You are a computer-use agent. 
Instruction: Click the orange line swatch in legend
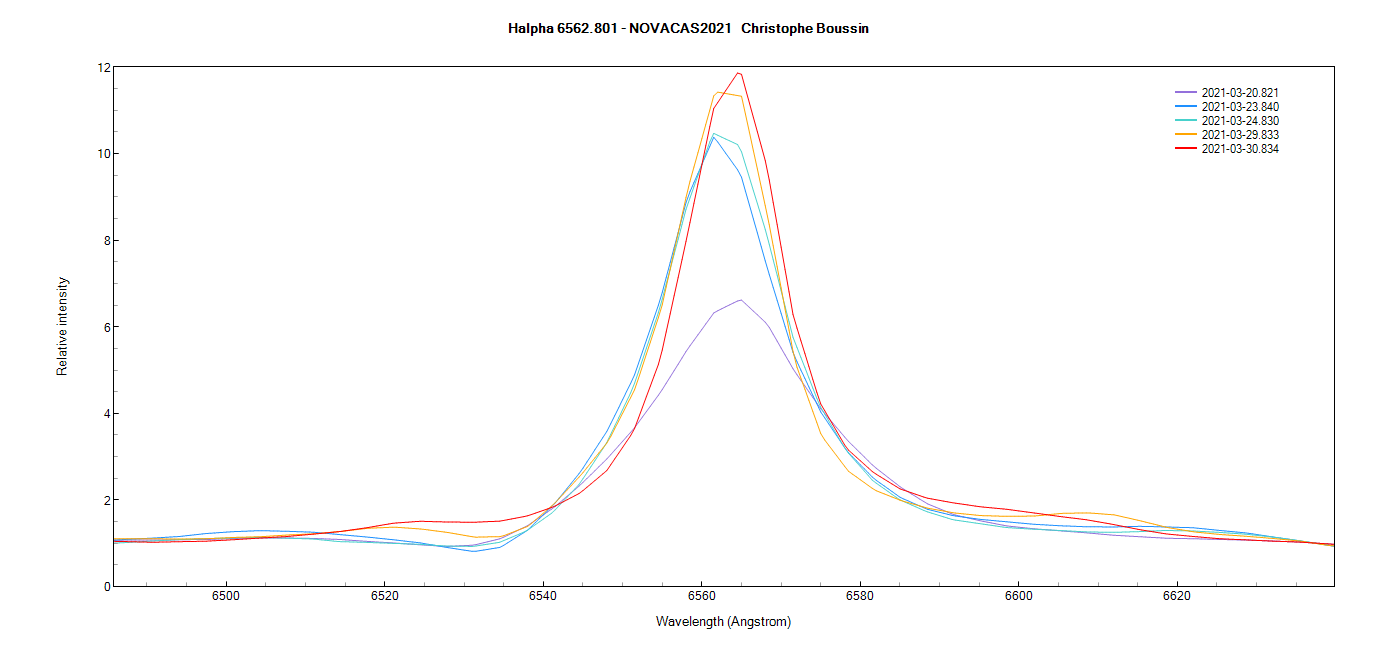[1186, 135]
